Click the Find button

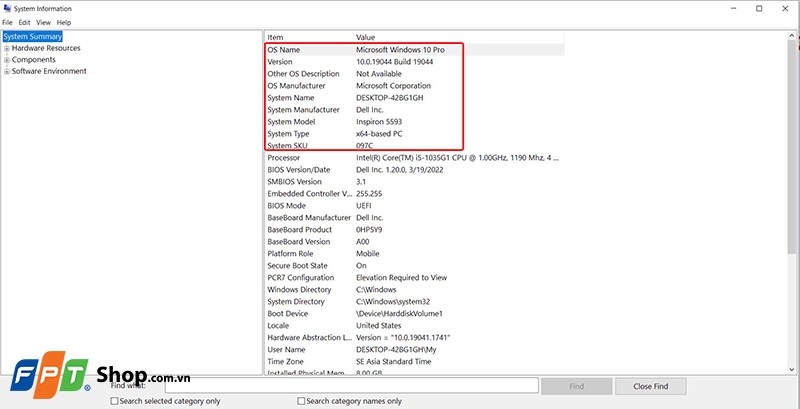click(577, 386)
